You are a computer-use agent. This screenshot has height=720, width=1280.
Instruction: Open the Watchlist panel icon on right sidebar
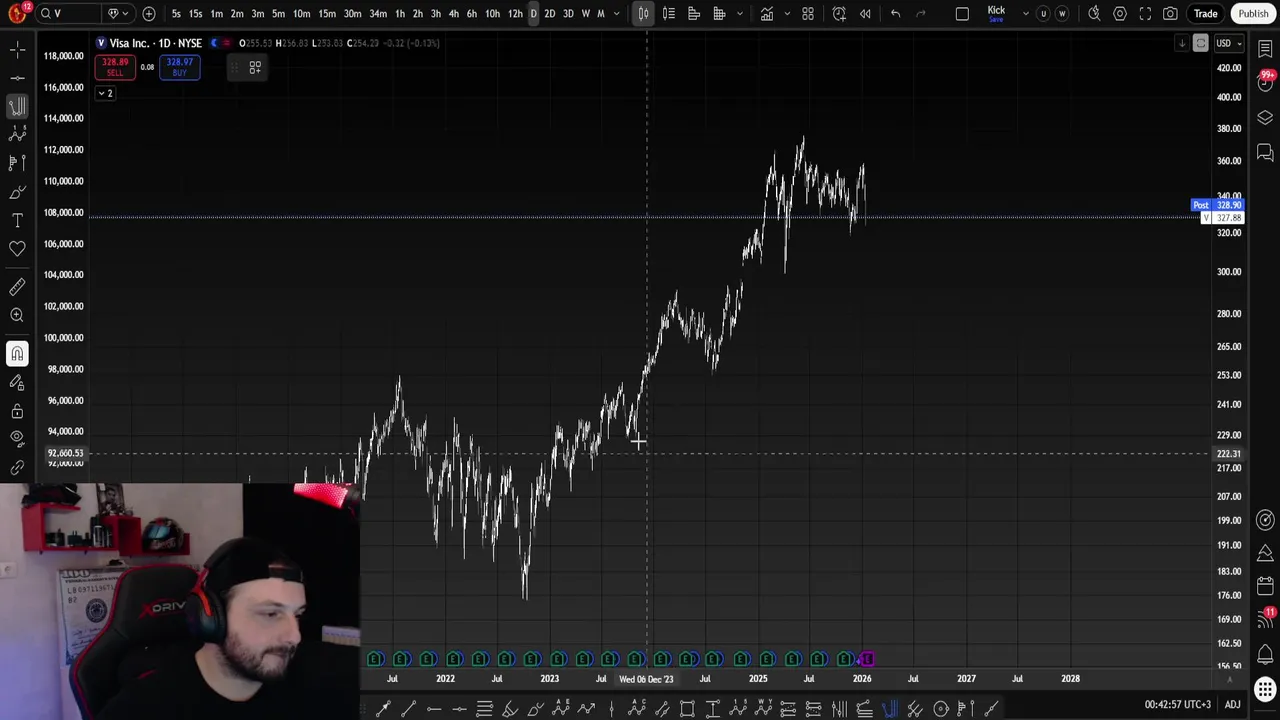[x=1265, y=49]
